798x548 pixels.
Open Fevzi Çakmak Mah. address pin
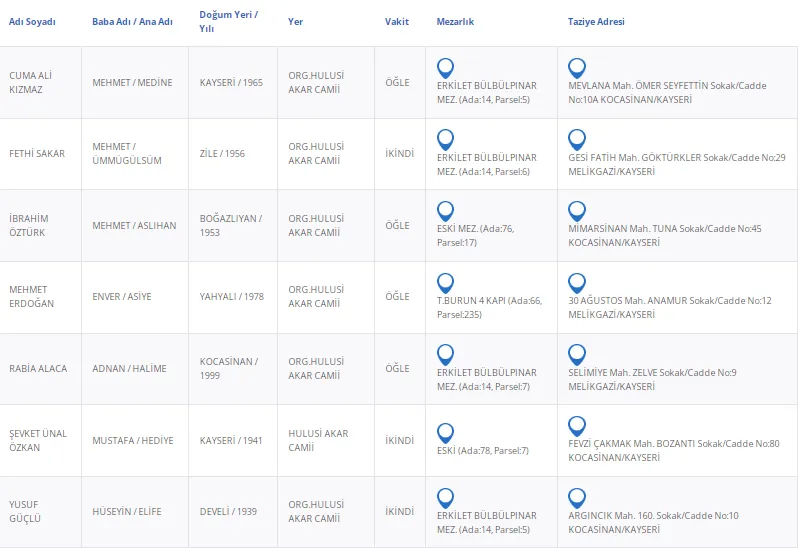(576, 426)
